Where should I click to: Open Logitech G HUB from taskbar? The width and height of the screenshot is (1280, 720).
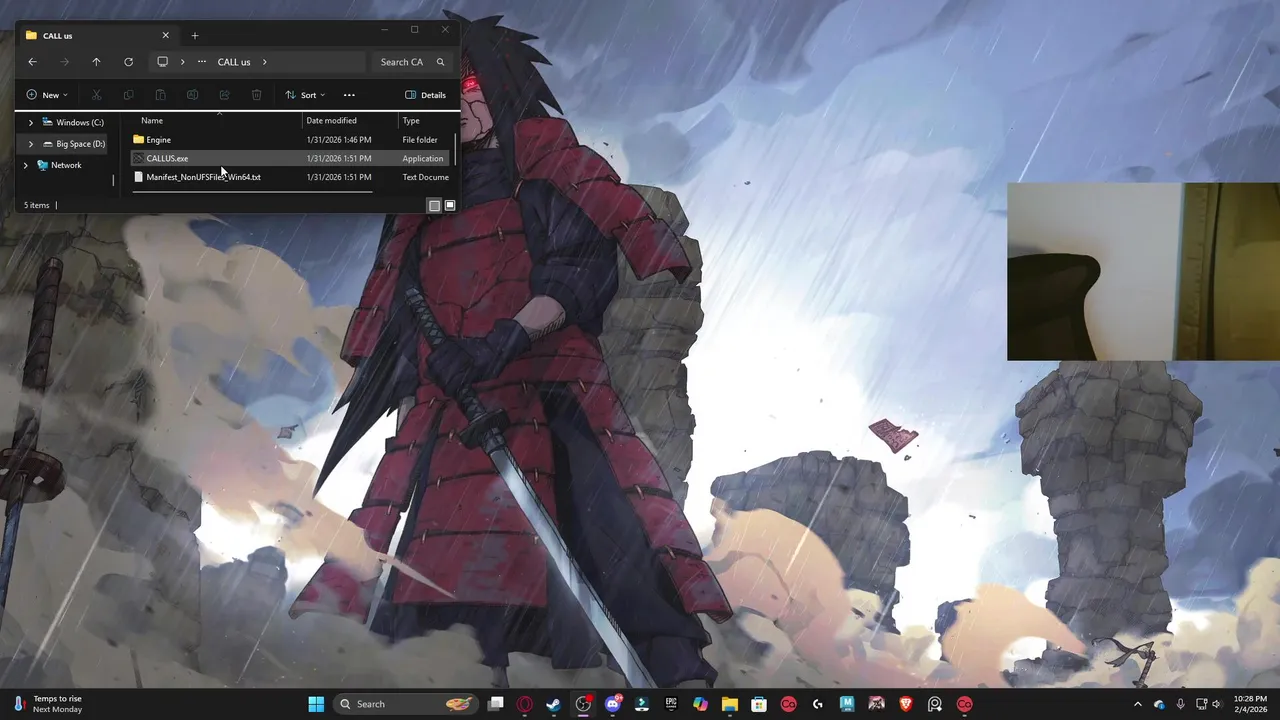click(x=818, y=704)
